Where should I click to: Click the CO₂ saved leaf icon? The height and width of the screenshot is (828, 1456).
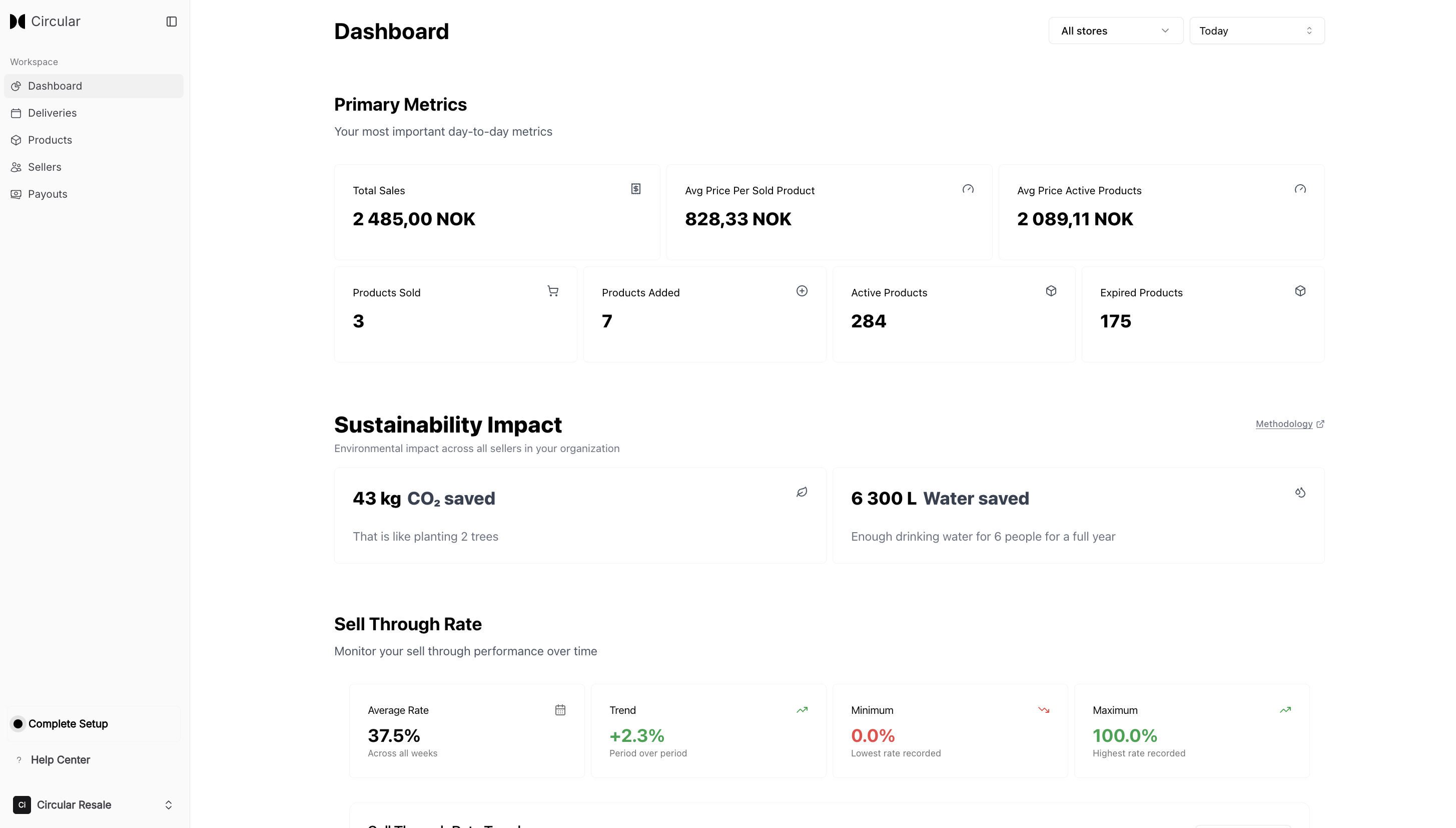point(802,493)
